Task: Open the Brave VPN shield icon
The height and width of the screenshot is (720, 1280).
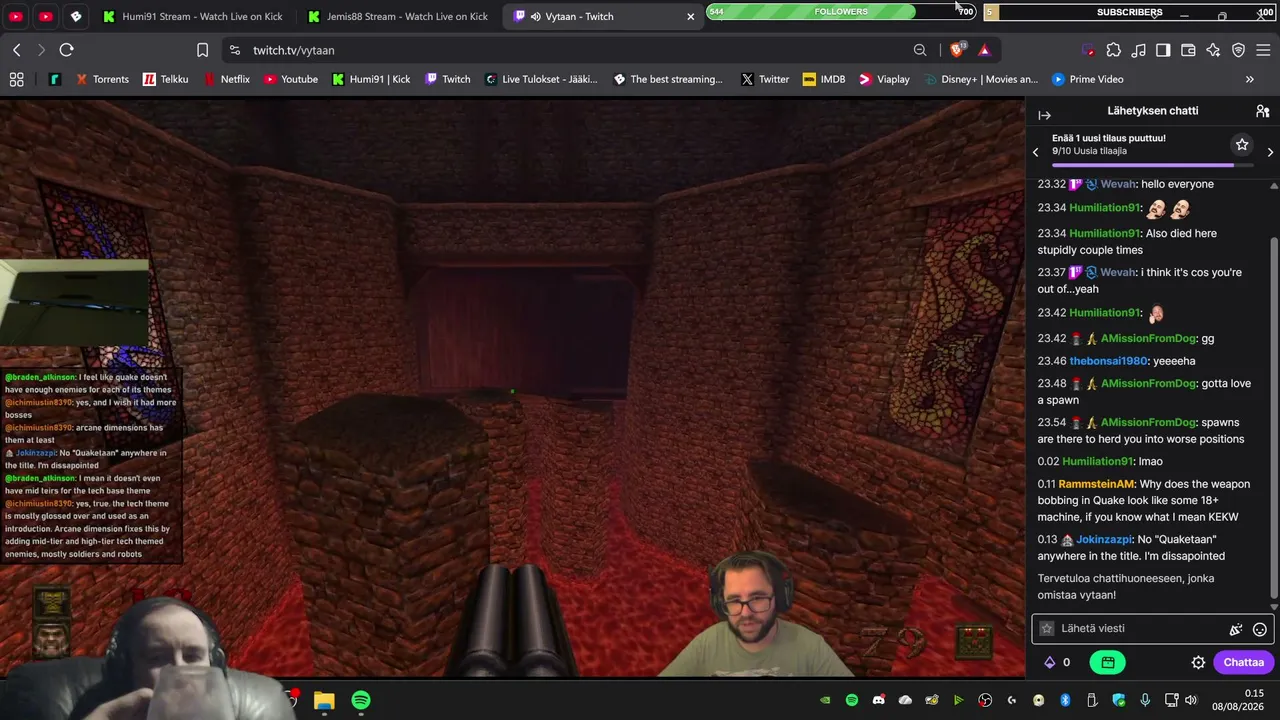Action: pyautogui.click(x=1238, y=50)
